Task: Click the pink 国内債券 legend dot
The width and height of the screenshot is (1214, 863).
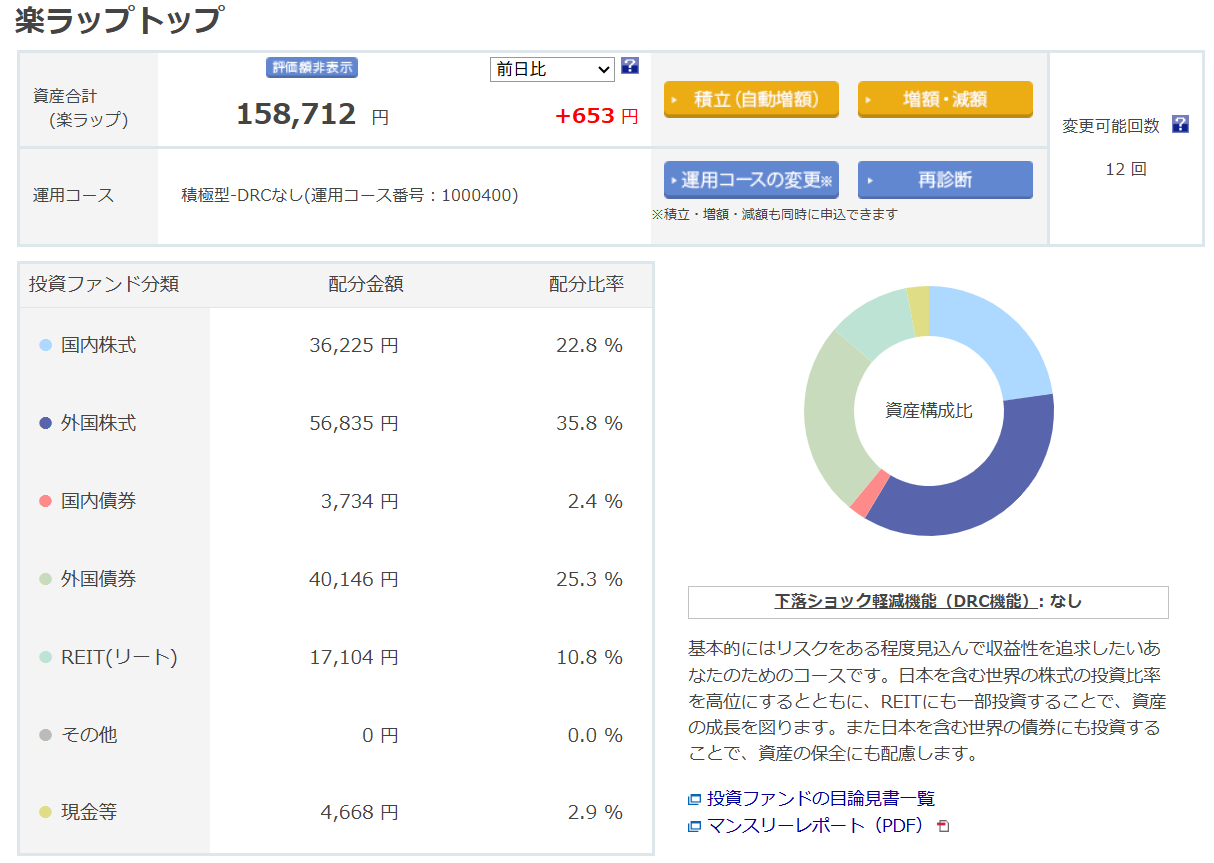Action: (x=45, y=502)
